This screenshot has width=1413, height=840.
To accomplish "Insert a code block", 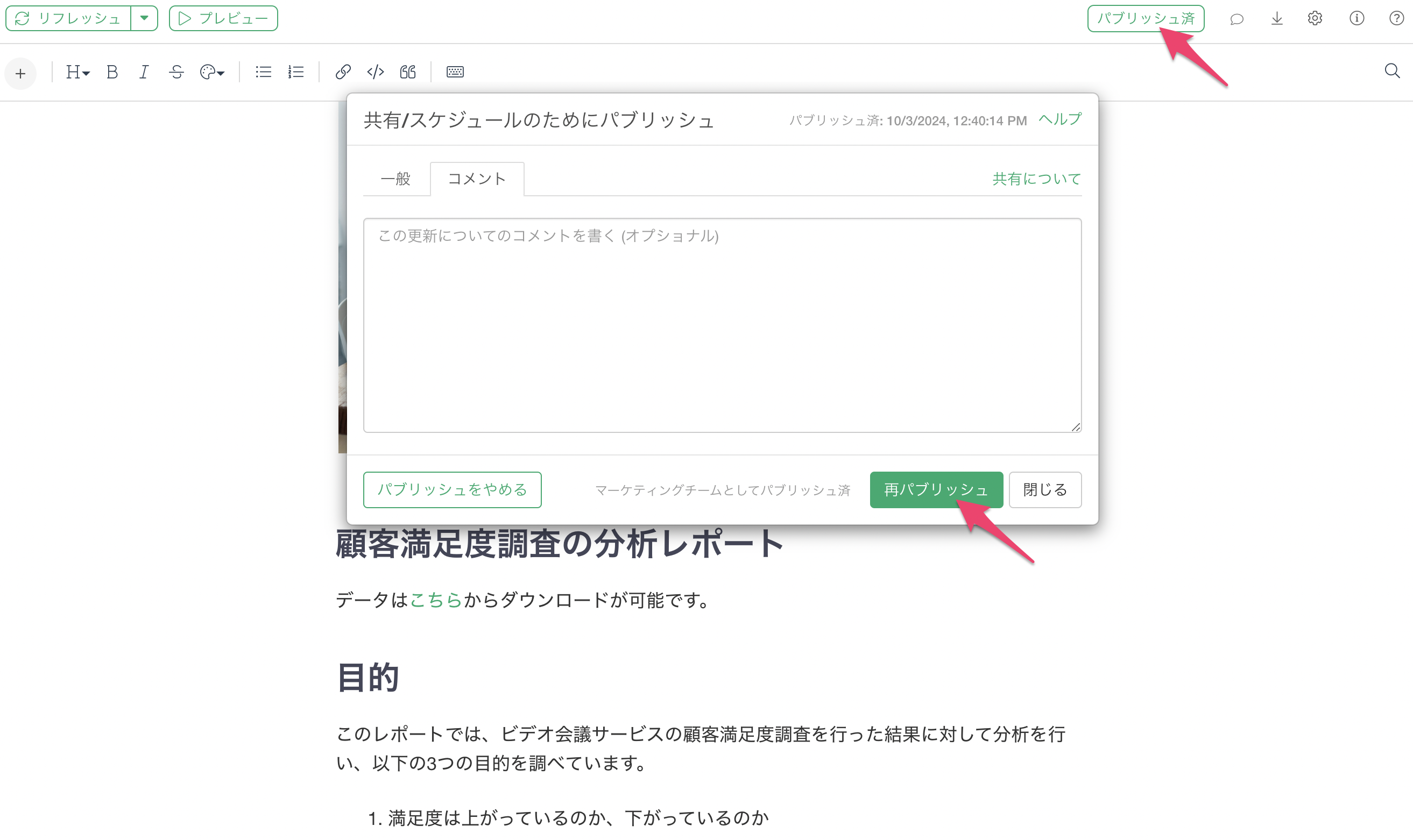I will pos(376,72).
